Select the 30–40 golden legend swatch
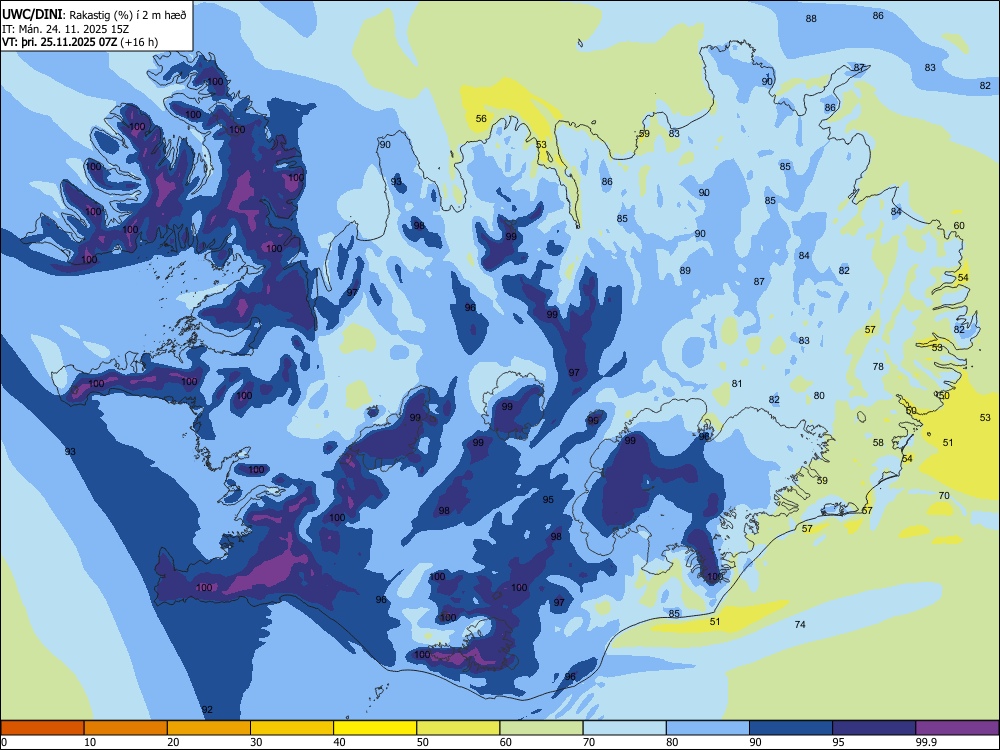This screenshot has width=1000, height=750. pos(292,728)
